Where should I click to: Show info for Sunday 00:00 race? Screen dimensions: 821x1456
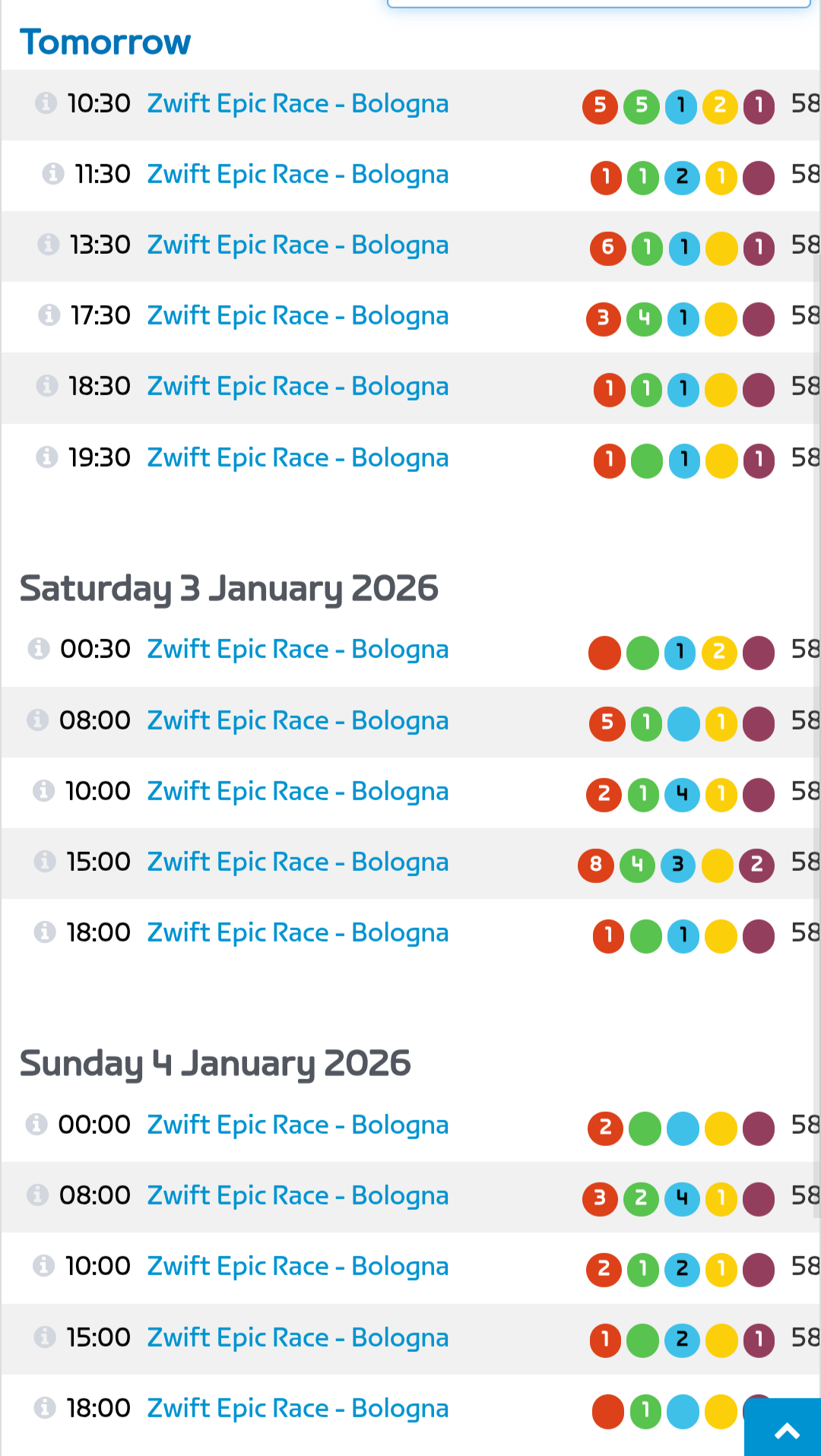click(x=36, y=1124)
